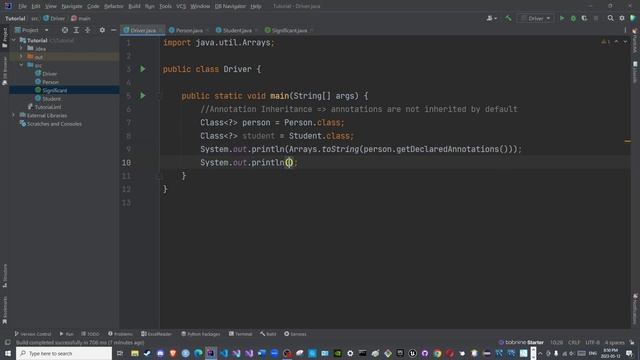Debug Driver with the bug icon
The height and width of the screenshot is (360, 640).
click(x=573, y=18)
